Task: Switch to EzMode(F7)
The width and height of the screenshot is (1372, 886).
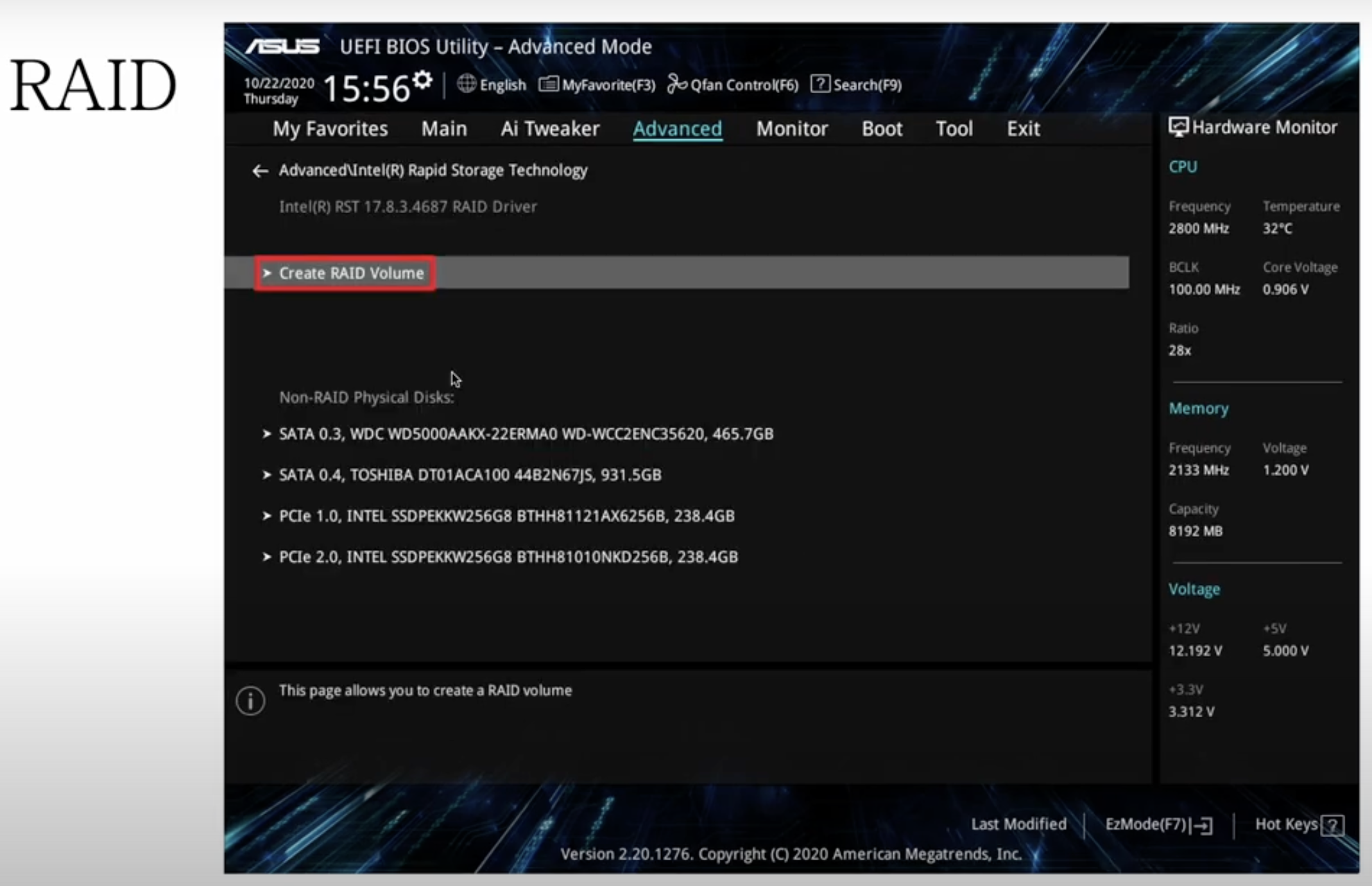Action: pos(1145,824)
